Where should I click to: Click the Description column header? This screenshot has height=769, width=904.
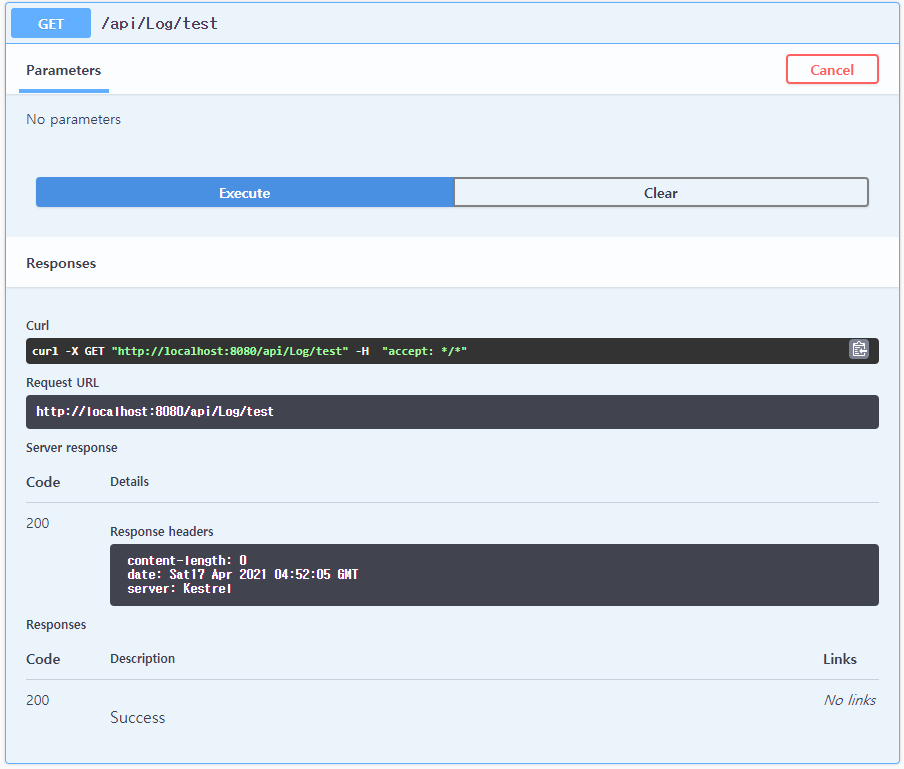coord(142,658)
